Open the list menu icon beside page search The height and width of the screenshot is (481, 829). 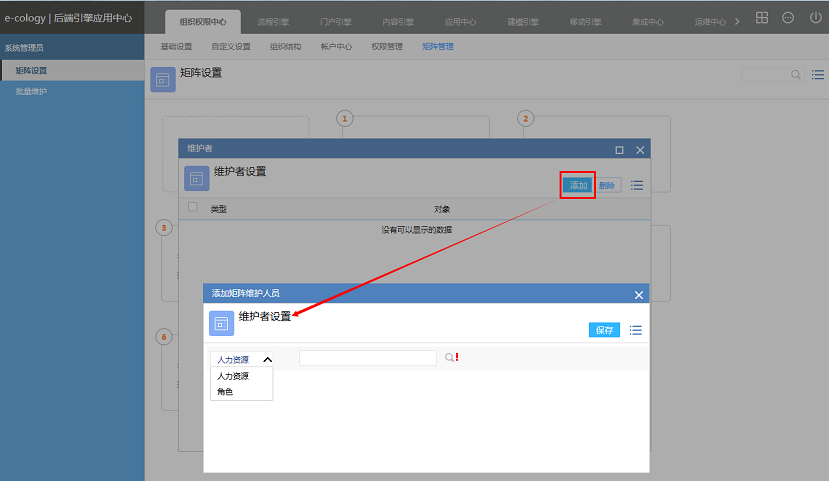tap(818, 75)
